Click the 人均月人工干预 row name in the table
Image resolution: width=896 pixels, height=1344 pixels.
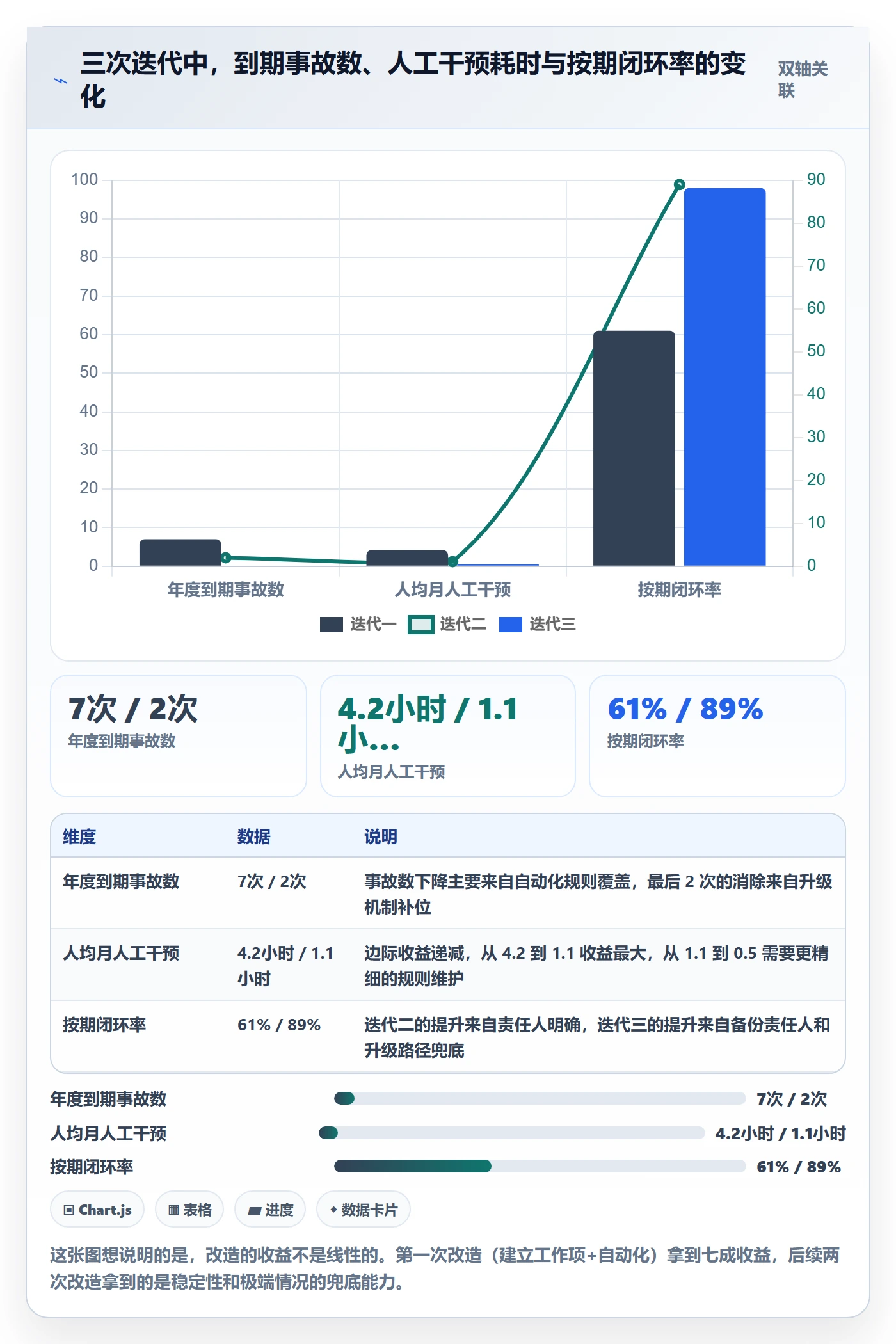click(x=121, y=953)
